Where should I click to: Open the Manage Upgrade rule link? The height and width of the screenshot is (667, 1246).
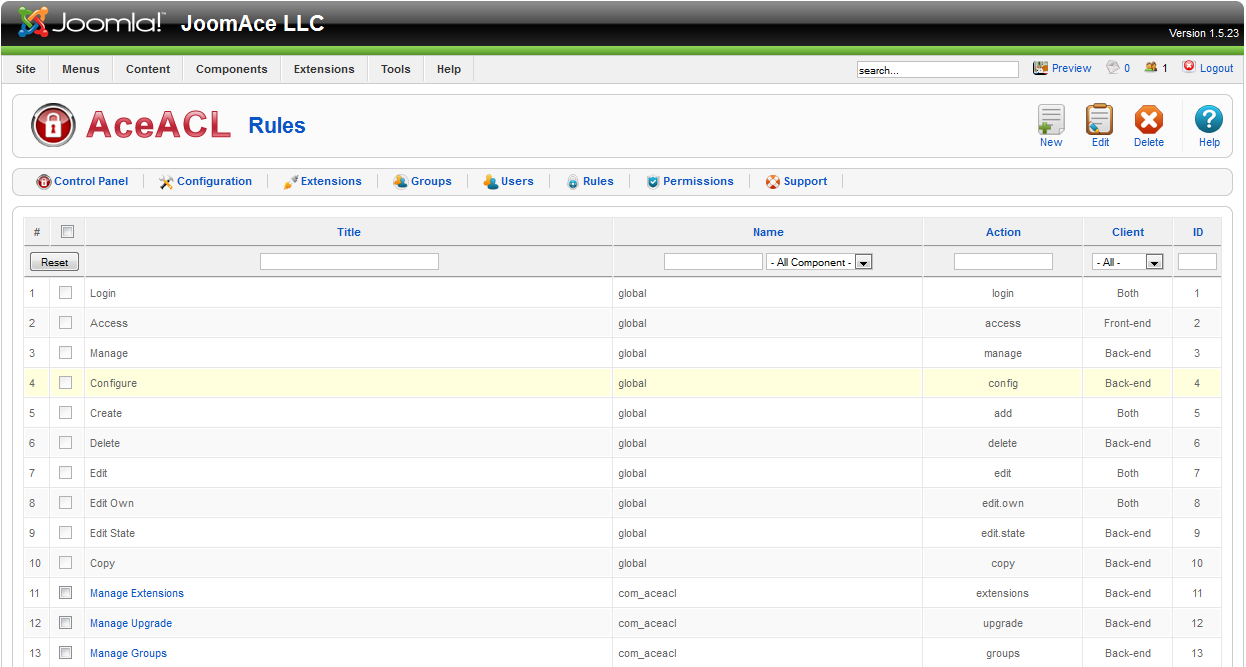pos(131,623)
